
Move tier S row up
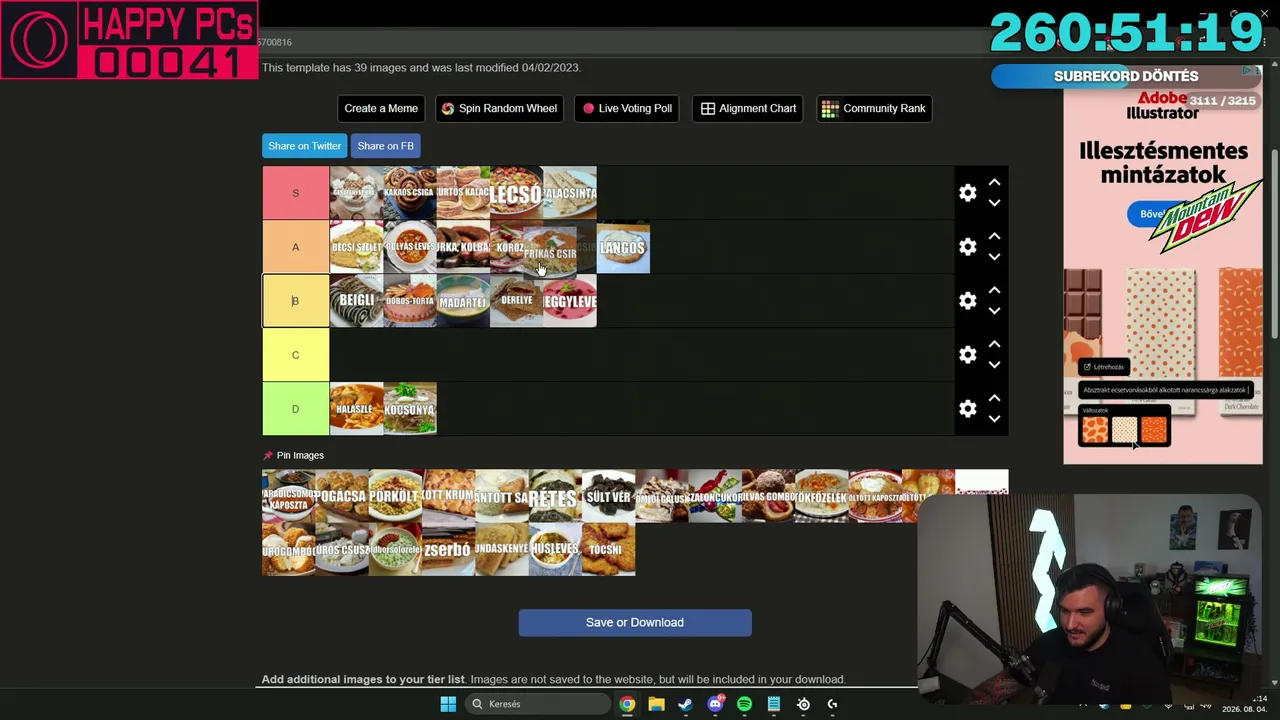994,183
